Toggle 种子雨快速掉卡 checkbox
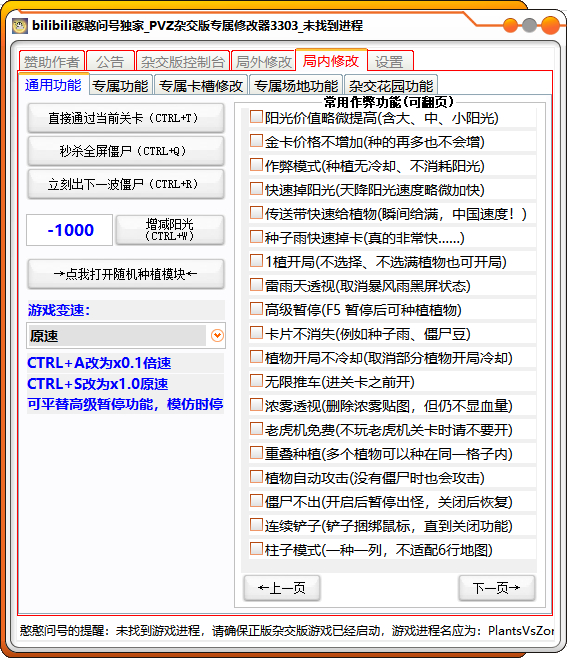Image resolution: width=567 pixels, height=658 pixels. [256, 237]
